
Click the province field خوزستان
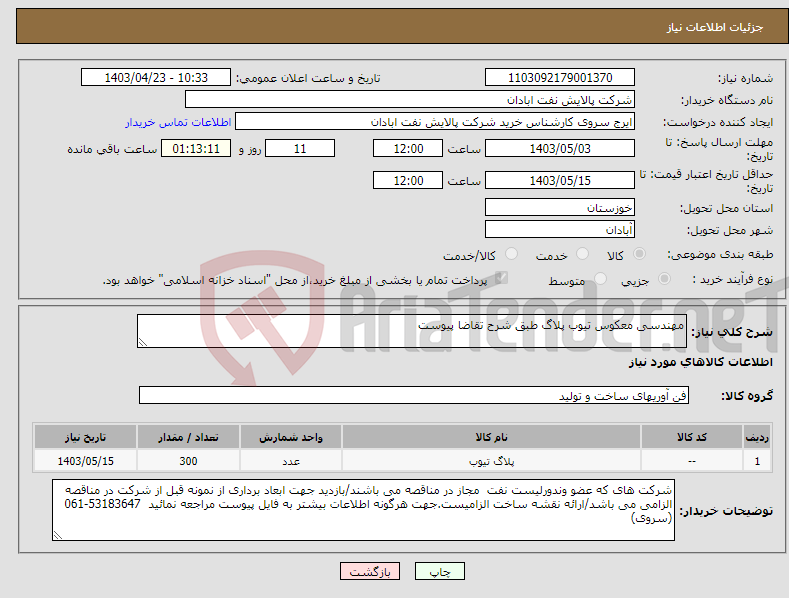tap(560, 207)
